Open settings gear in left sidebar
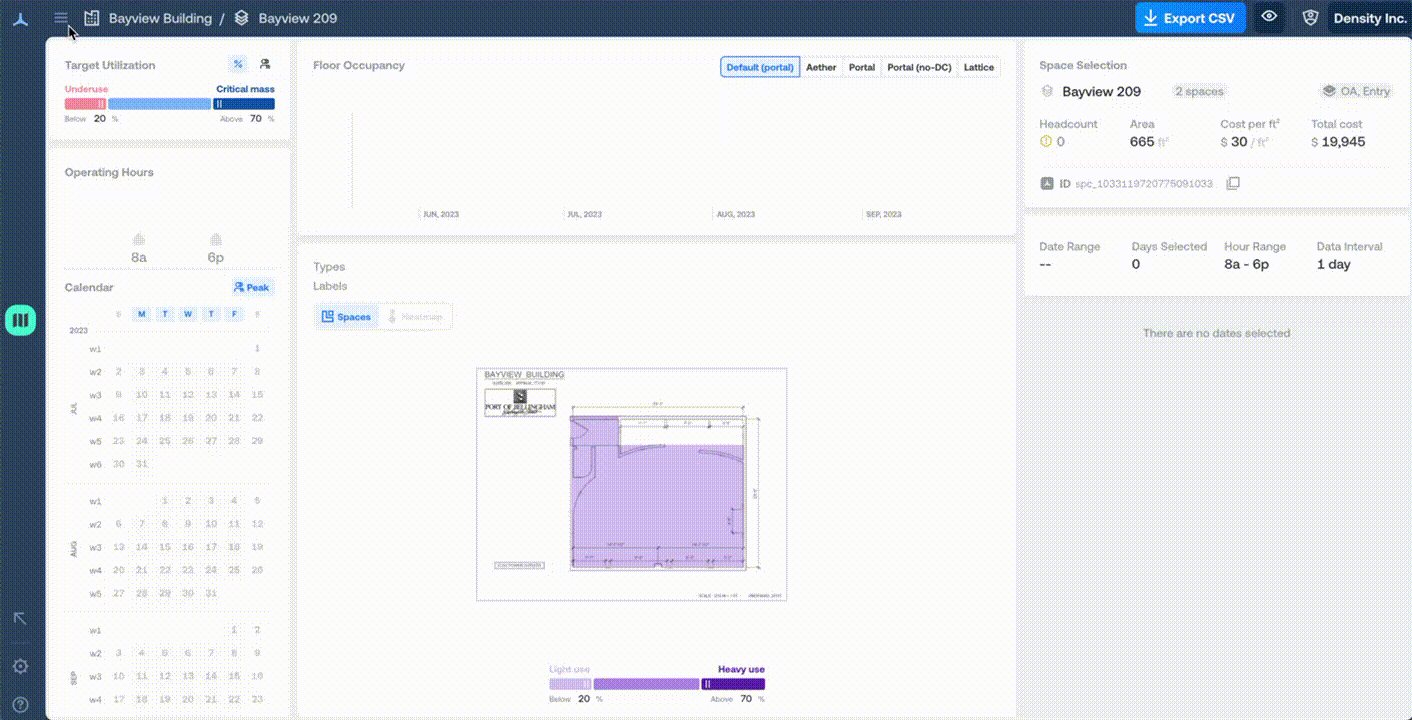 coord(20,666)
